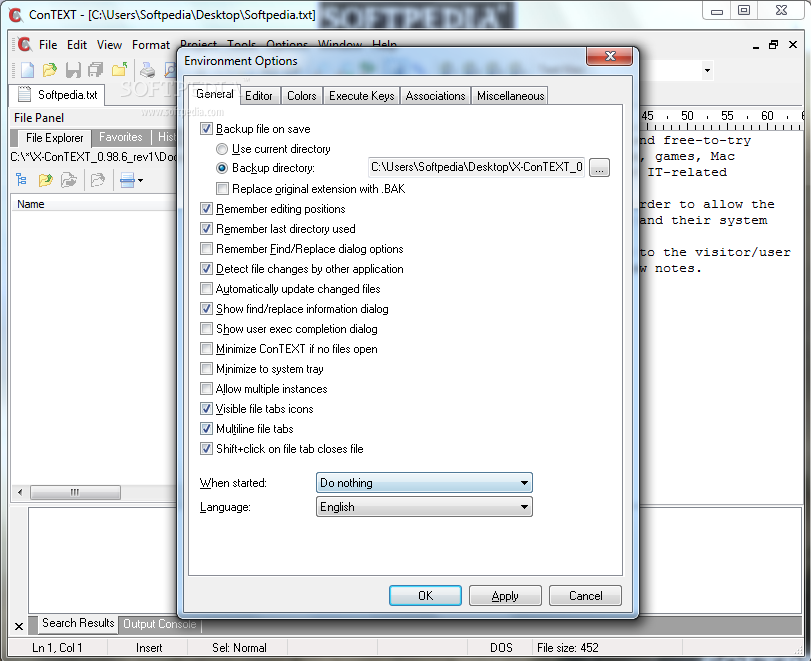Viewport: 811px width, 661px height.
Task: Click the document icon on Softpedia.txt tab
Action: point(24,94)
